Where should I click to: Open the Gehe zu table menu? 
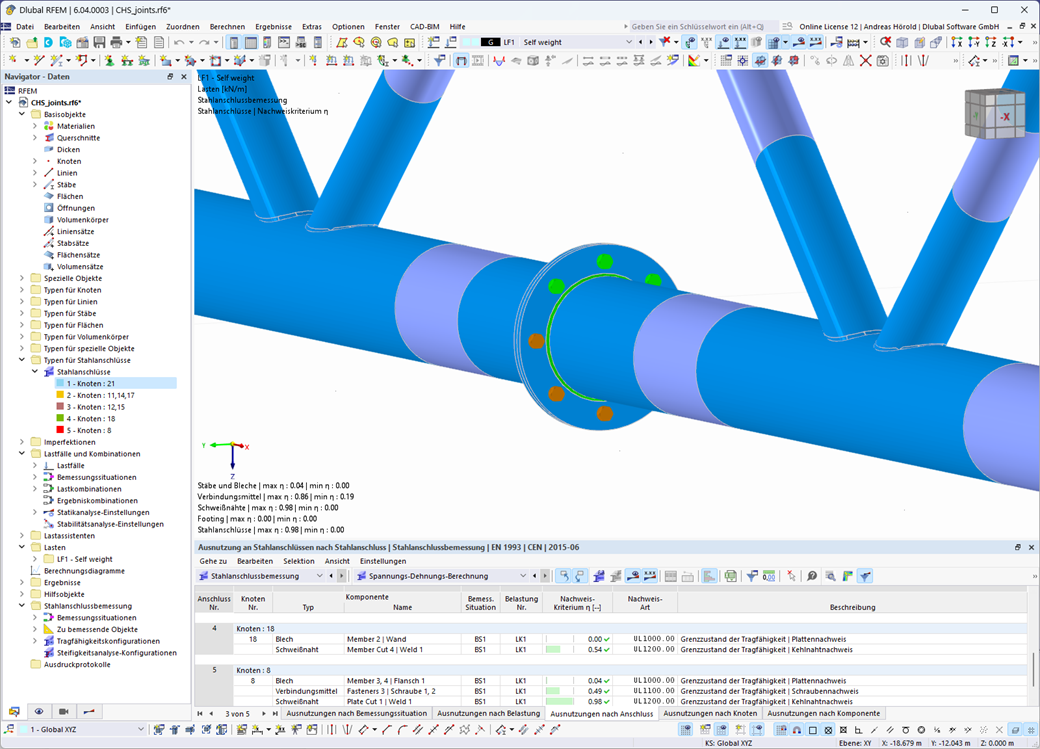213,561
